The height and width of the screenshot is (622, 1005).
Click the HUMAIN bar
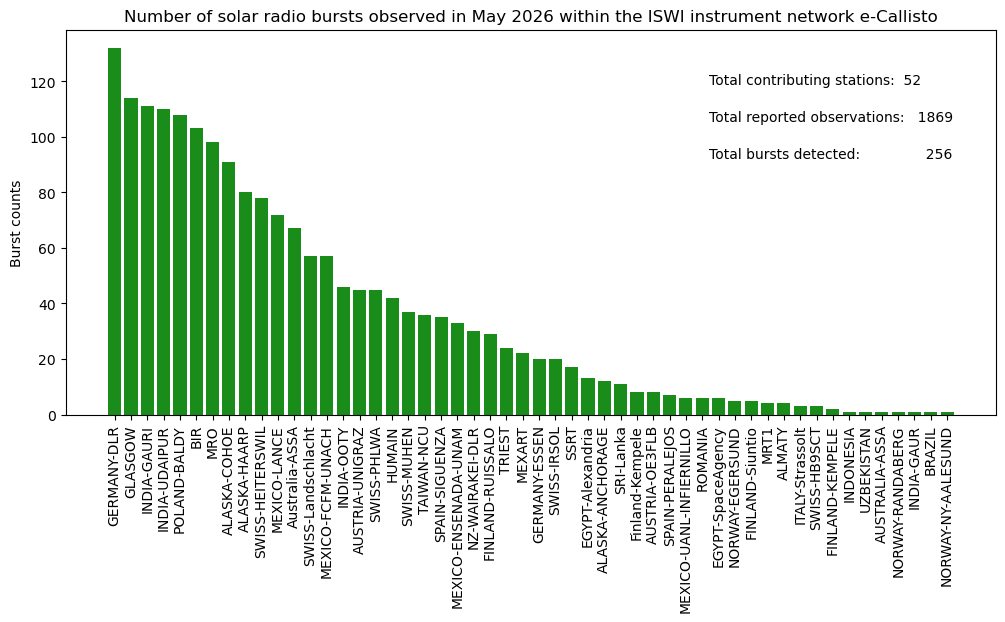pyautogui.click(x=392, y=357)
